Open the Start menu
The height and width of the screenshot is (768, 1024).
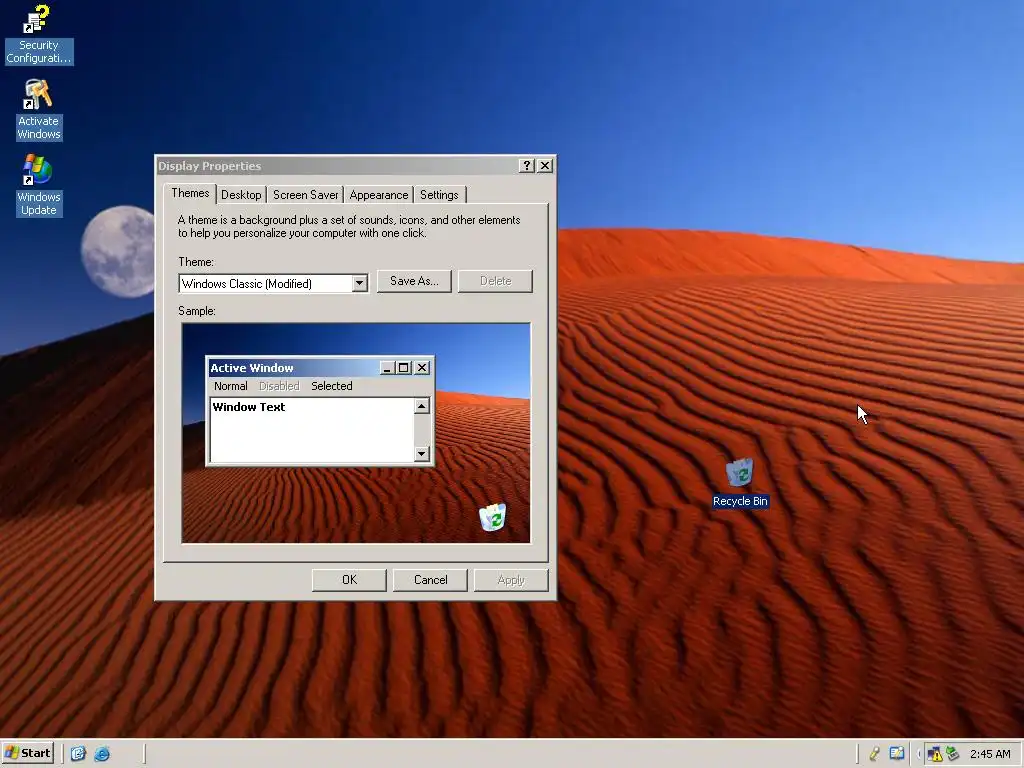[27, 753]
